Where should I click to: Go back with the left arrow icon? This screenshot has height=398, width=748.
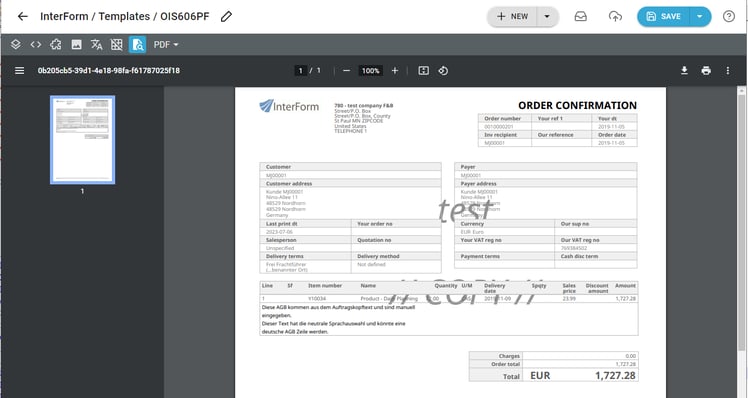[22, 16]
